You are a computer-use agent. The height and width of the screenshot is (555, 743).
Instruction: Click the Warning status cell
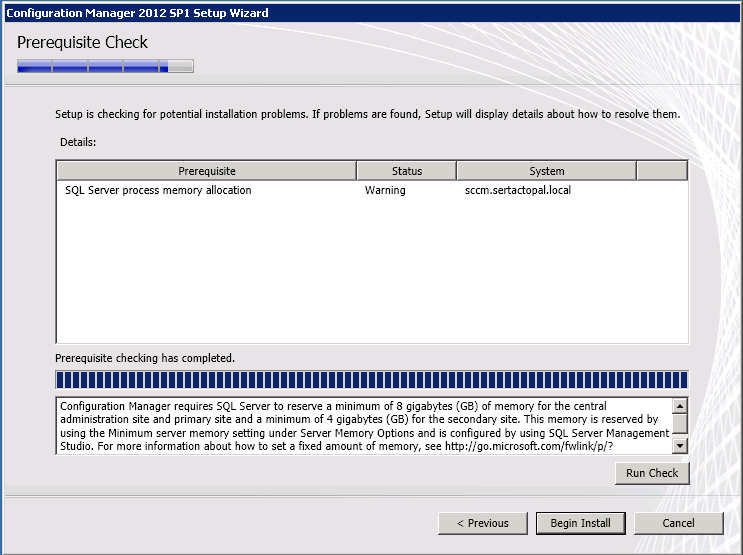coord(385,190)
